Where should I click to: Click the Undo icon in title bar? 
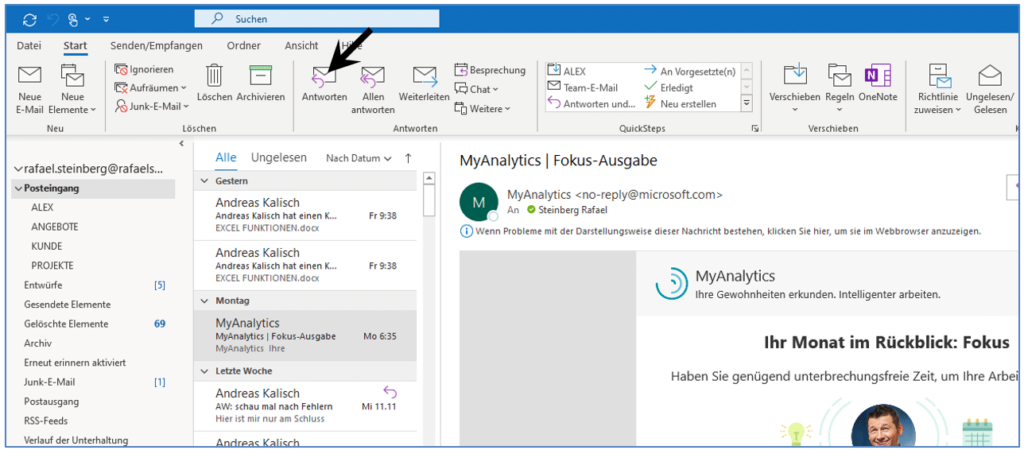[x=52, y=20]
